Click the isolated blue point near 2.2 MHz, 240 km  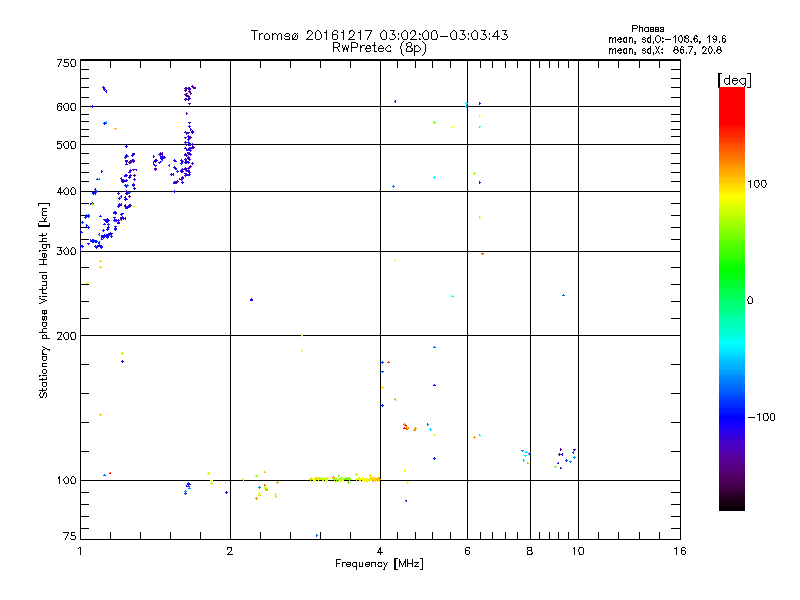[251, 299]
